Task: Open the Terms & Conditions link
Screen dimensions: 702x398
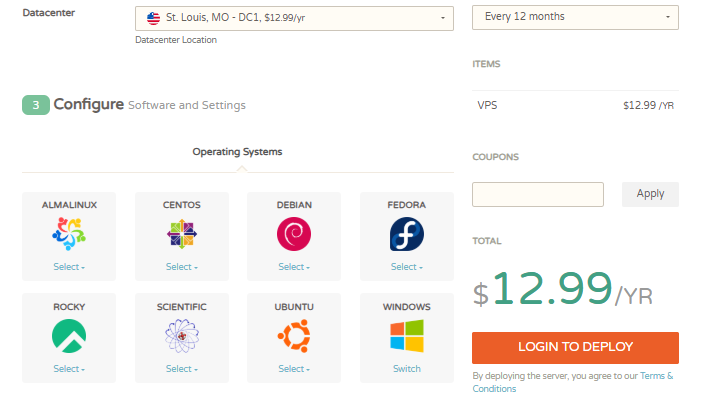Action: (573, 382)
